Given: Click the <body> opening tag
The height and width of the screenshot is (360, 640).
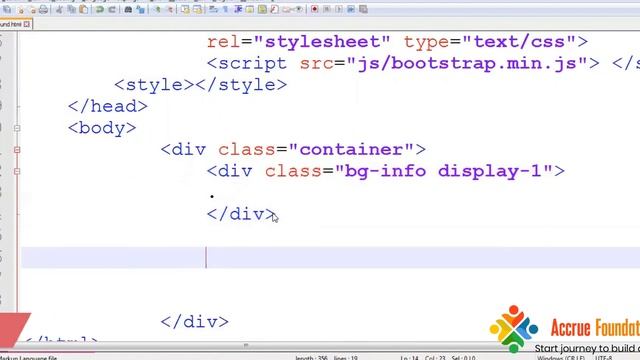Looking at the screenshot, I should tap(102, 128).
